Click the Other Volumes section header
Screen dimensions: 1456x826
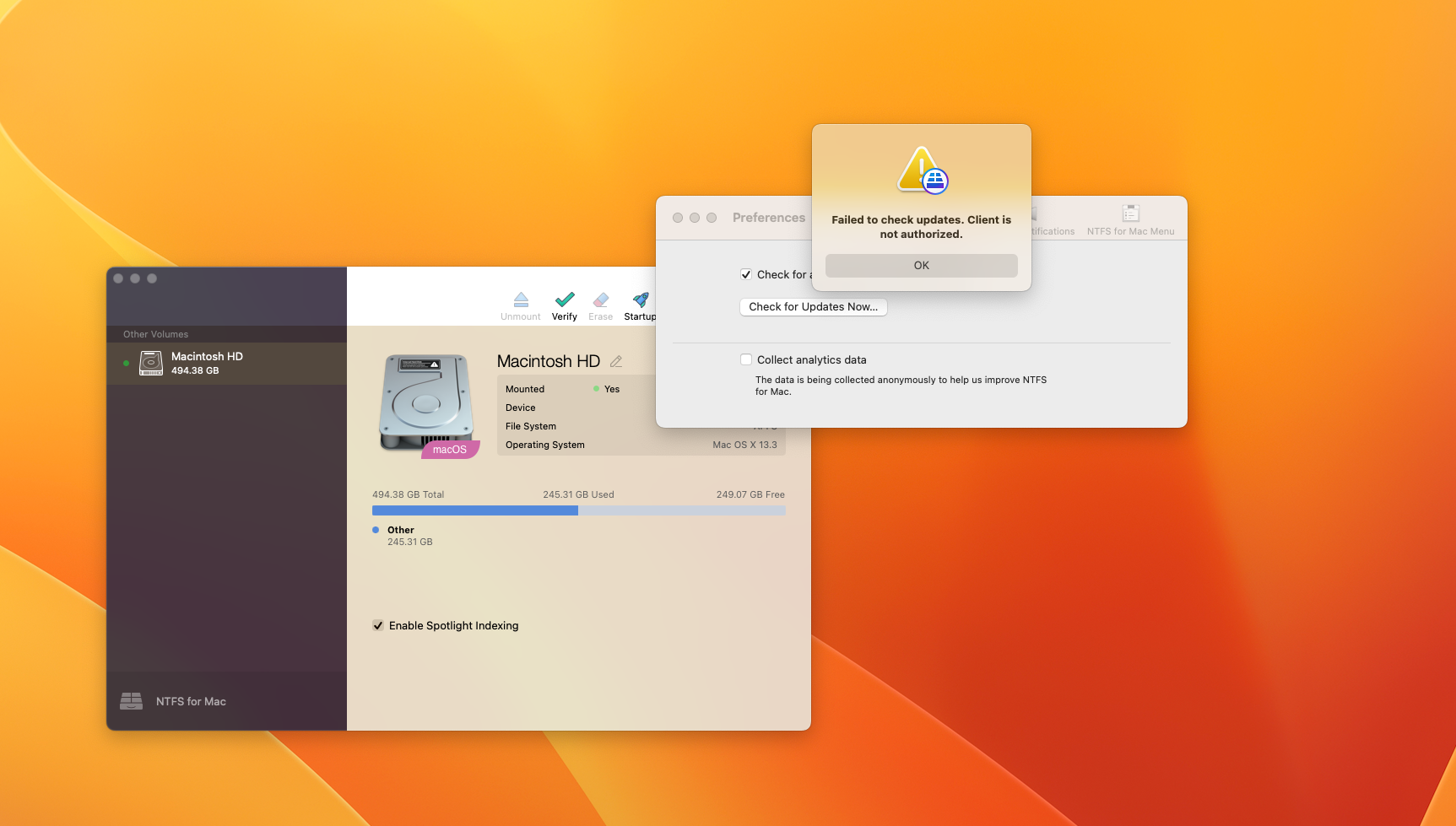click(156, 334)
